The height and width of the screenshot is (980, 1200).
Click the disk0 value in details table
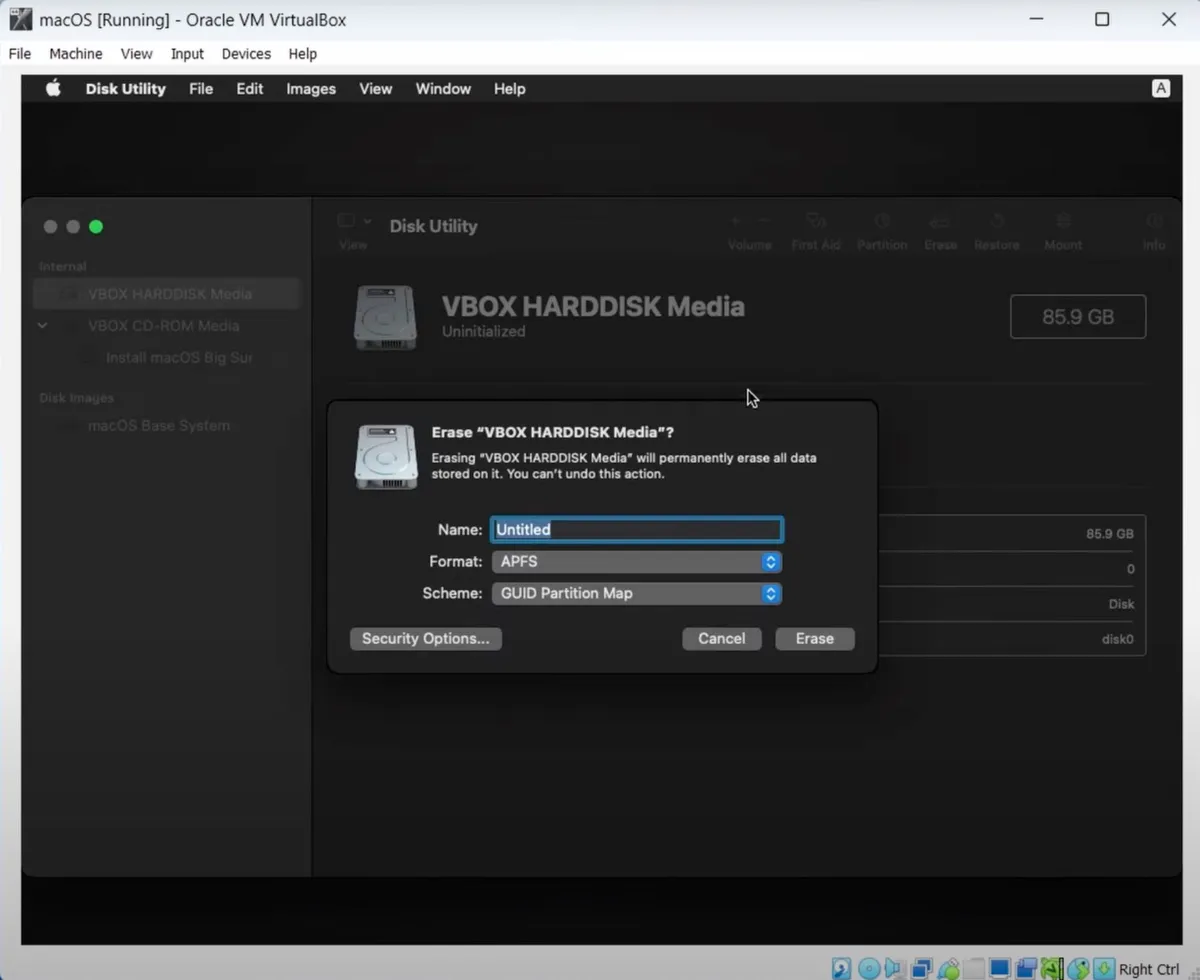tap(1117, 638)
